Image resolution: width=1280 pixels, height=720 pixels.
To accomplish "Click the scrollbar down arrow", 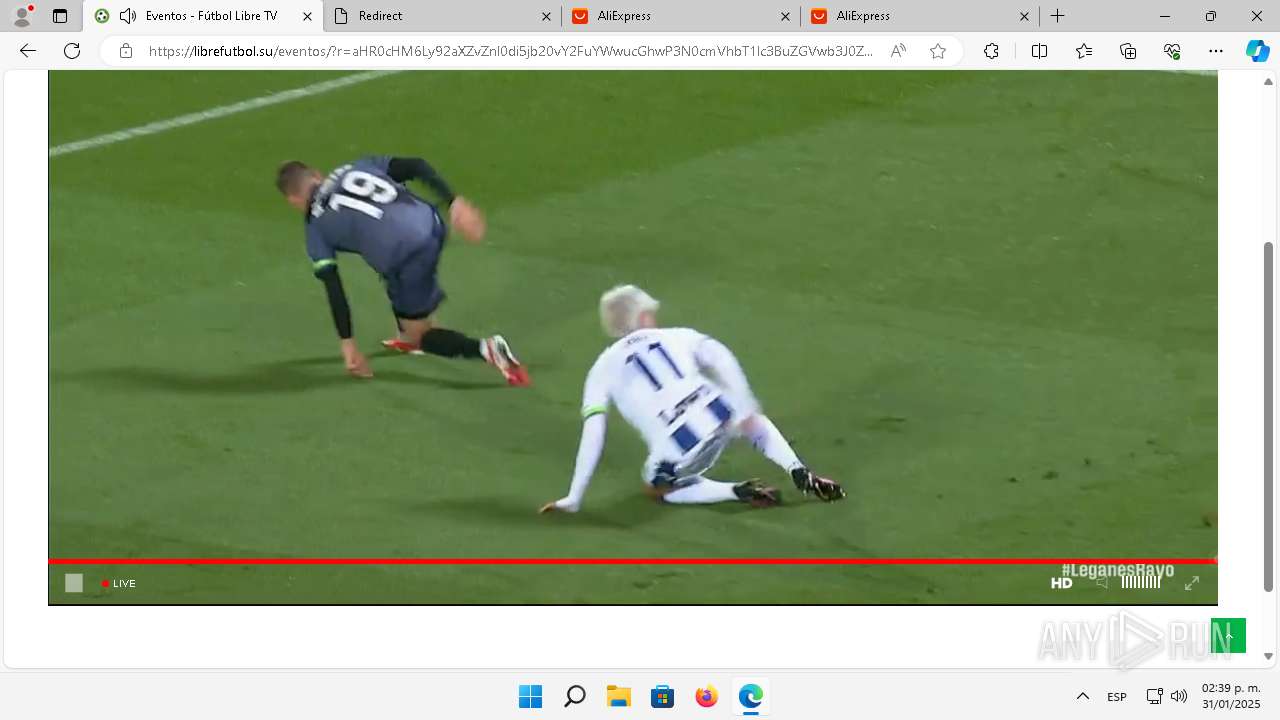I will [1269, 656].
